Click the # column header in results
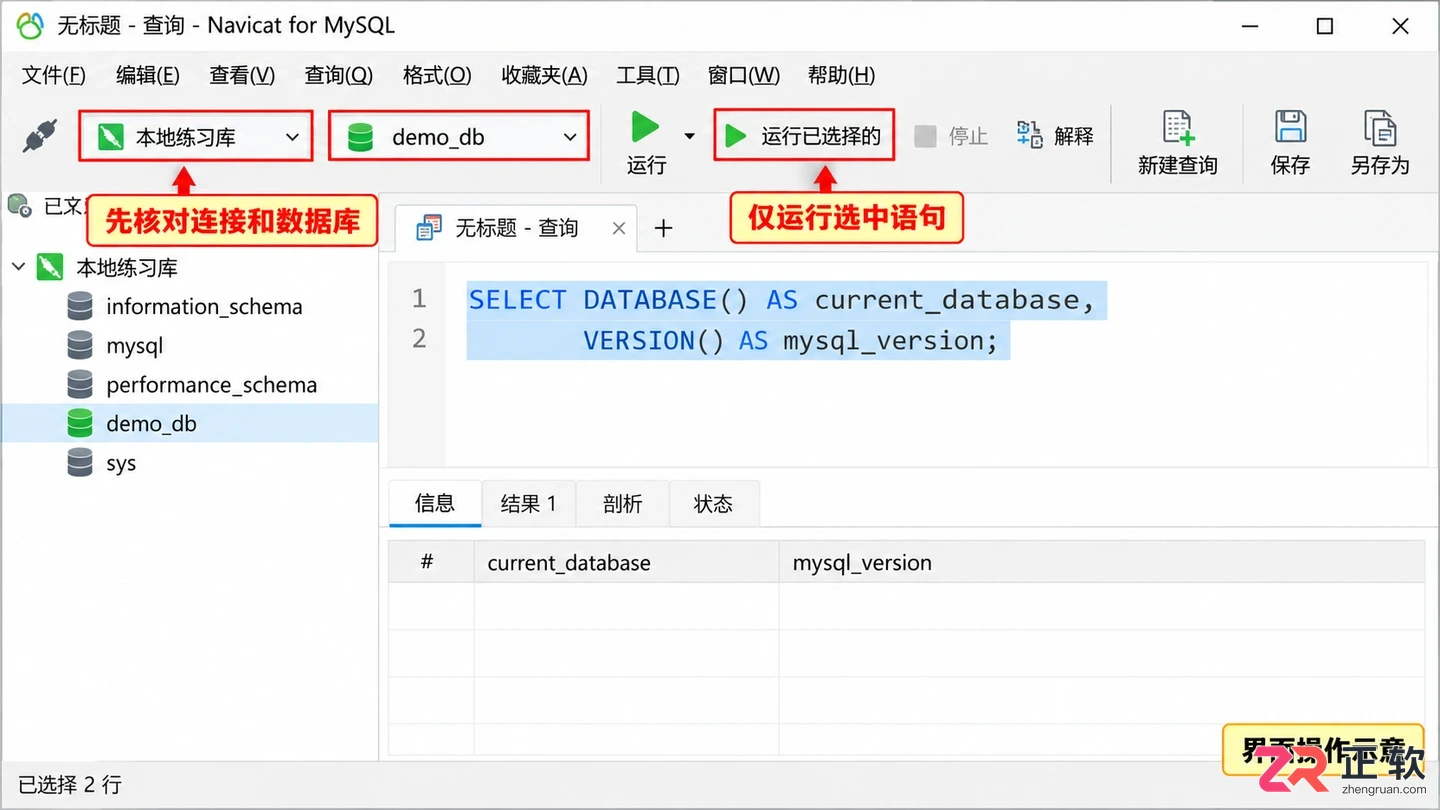 pyautogui.click(x=431, y=562)
